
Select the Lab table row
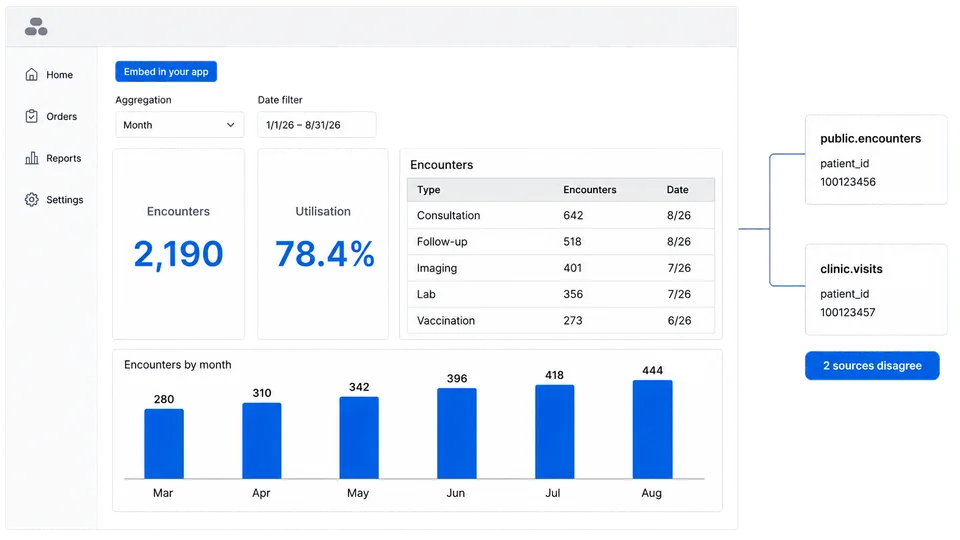coord(561,294)
